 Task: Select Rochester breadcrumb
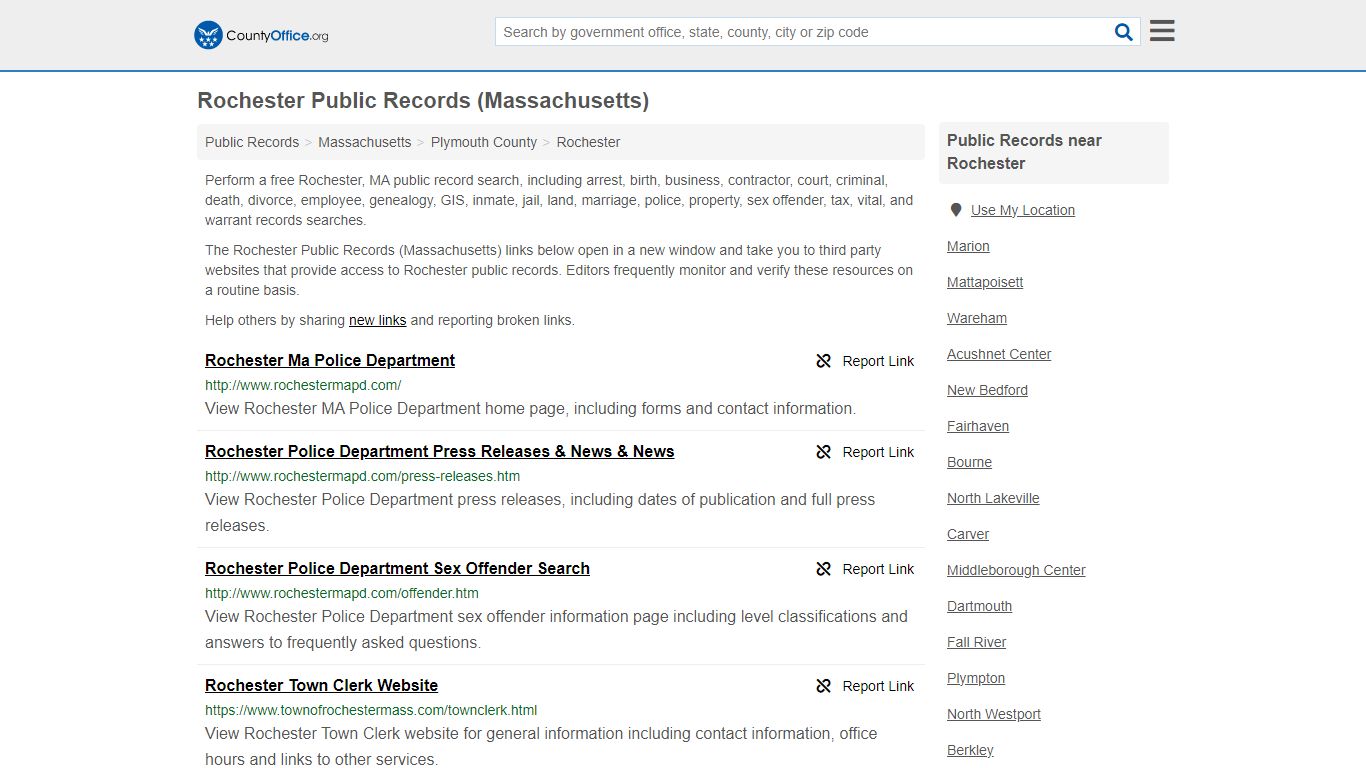(x=588, y=142)
